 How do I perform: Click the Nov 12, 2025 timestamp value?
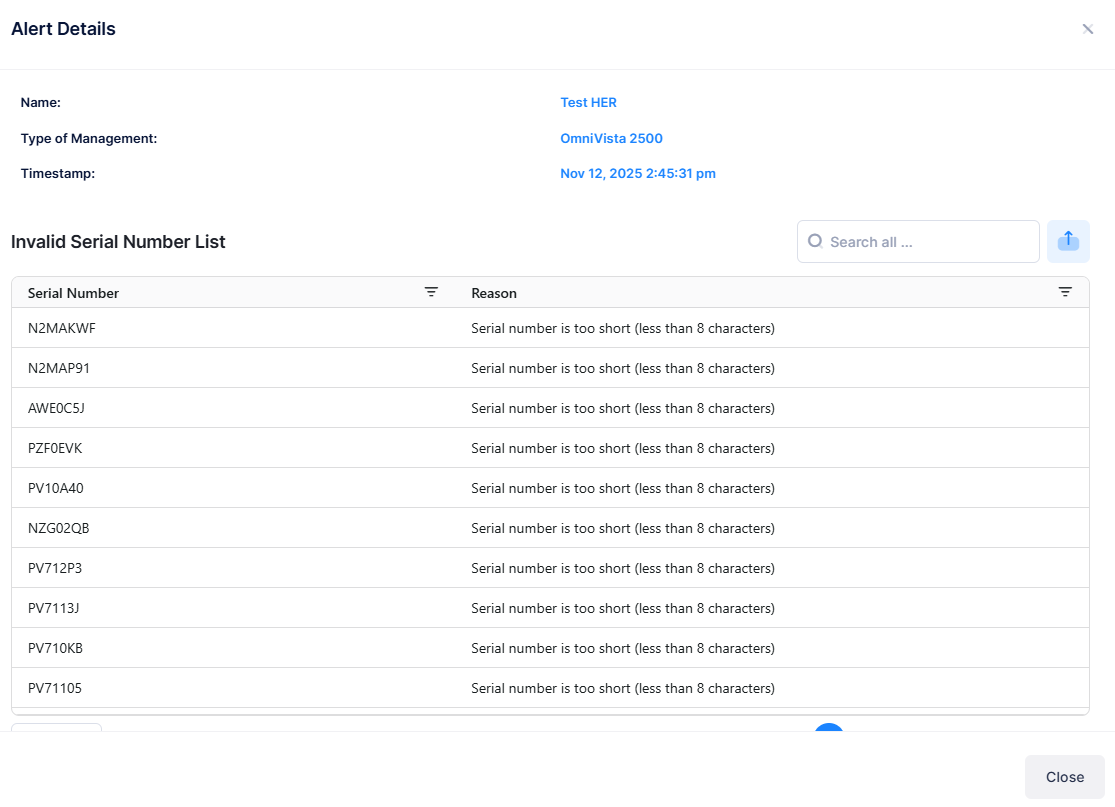coord(637,173)
